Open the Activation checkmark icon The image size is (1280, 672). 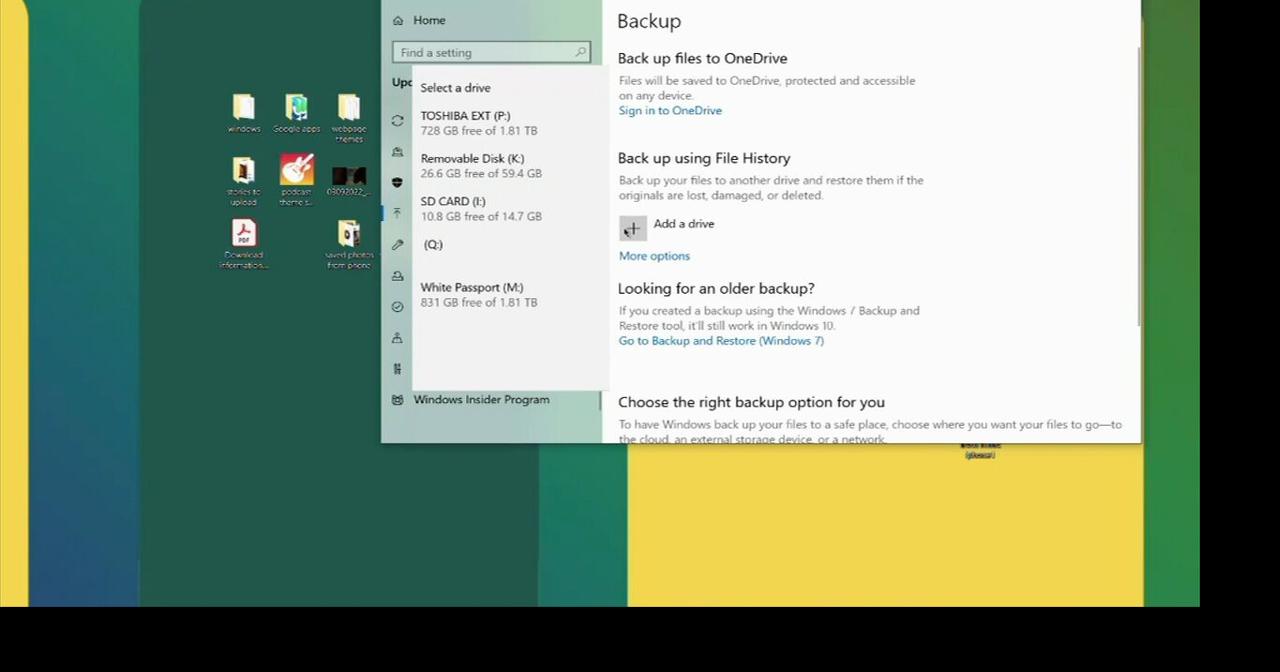[397, 306]
